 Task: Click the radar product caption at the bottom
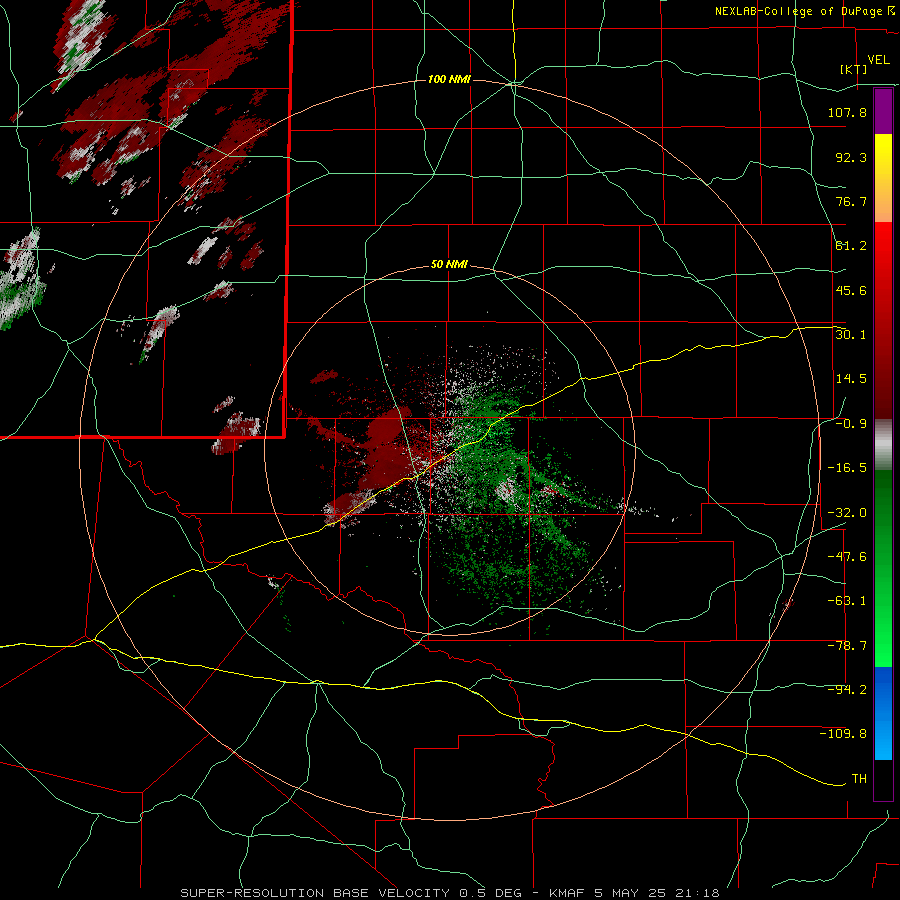click(x=450, y=893)
